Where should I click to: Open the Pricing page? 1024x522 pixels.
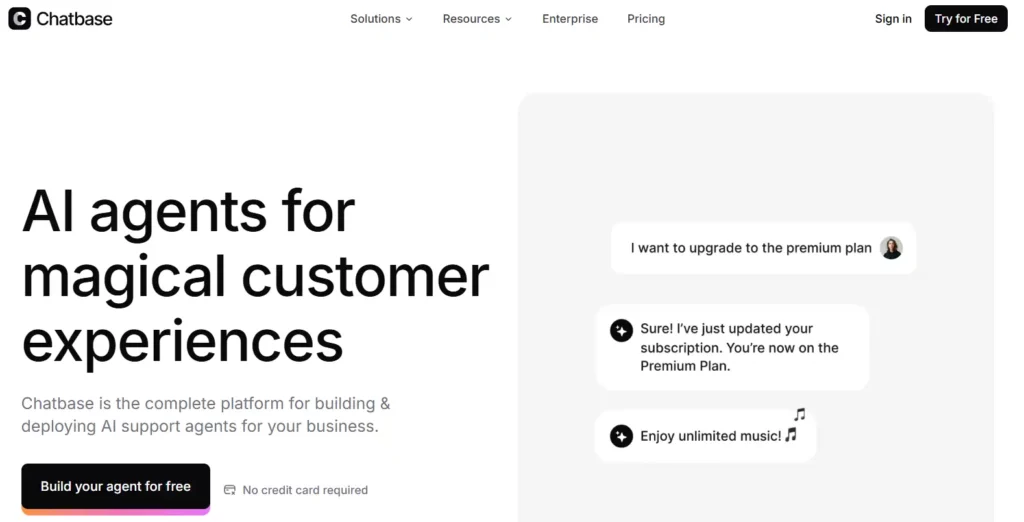[646, 19]
